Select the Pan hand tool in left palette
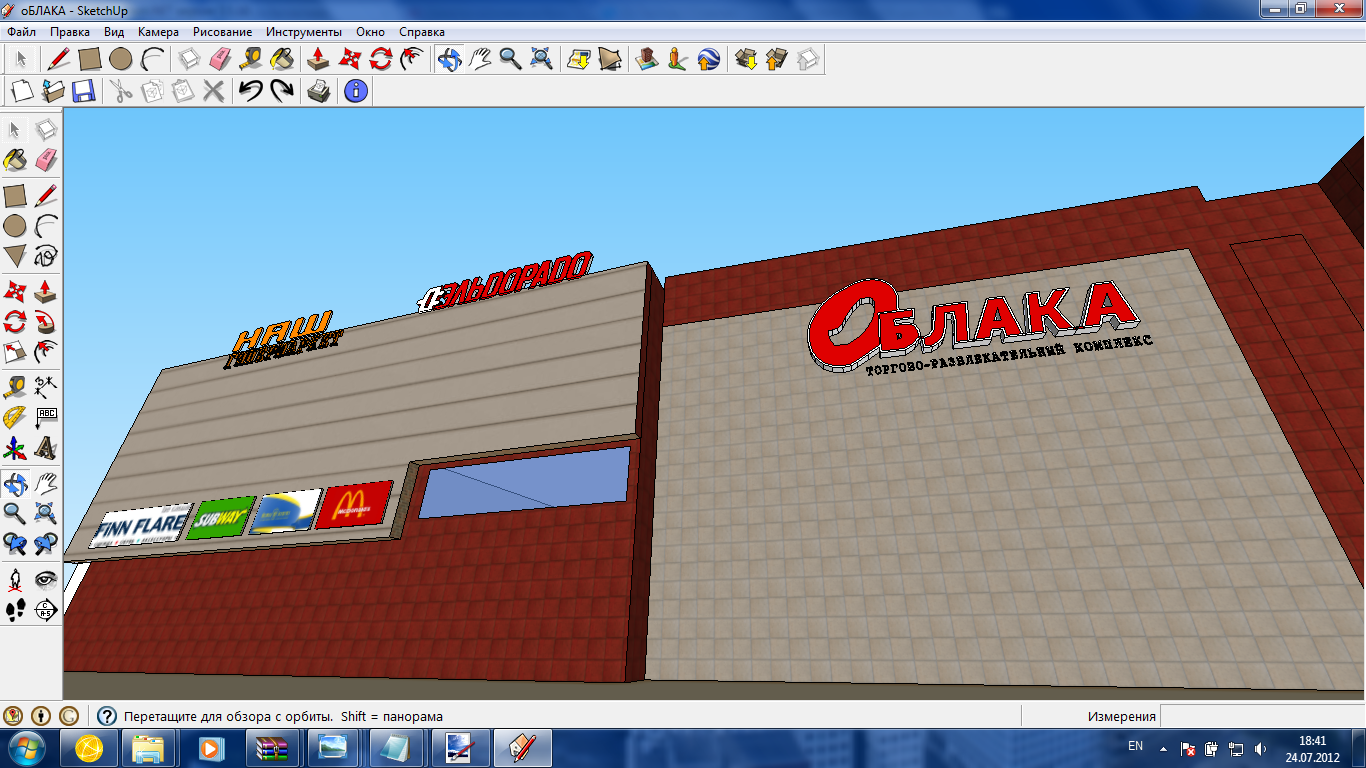Viewport: 1366px width, 768px height. tap(46, 483)
